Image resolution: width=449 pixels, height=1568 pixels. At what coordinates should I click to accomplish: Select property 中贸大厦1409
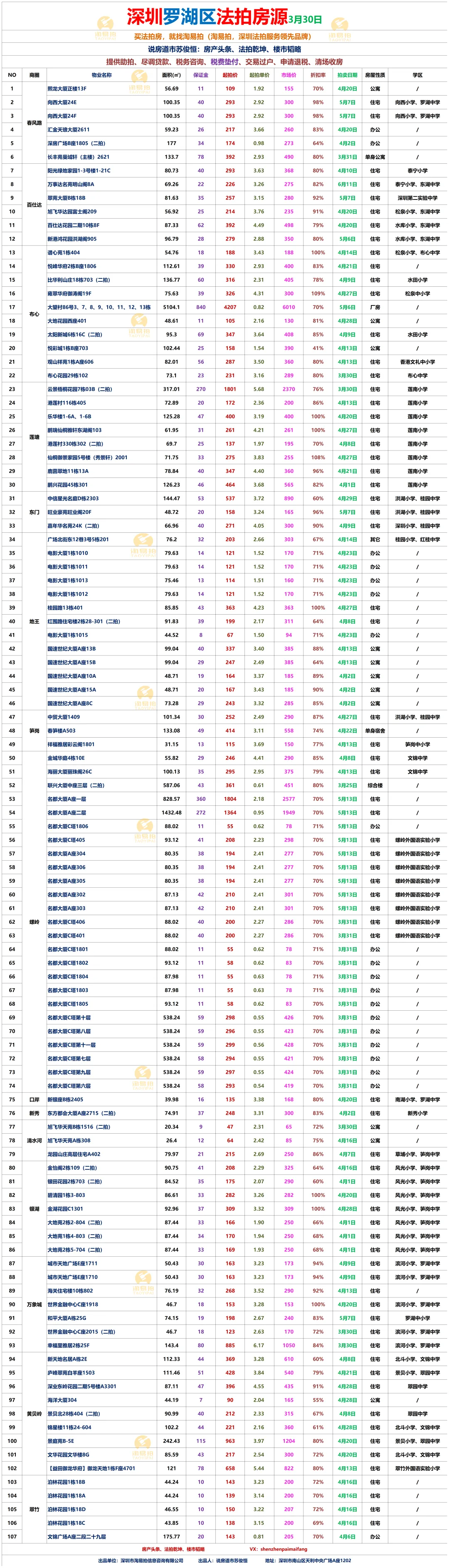pos(63,717)
